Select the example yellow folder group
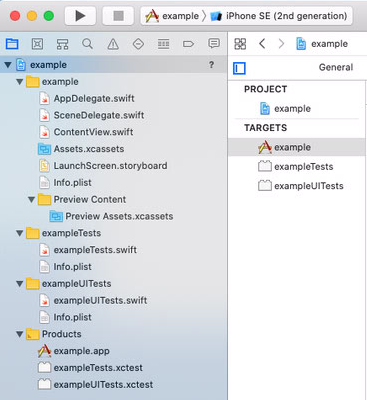 [114, 82]
